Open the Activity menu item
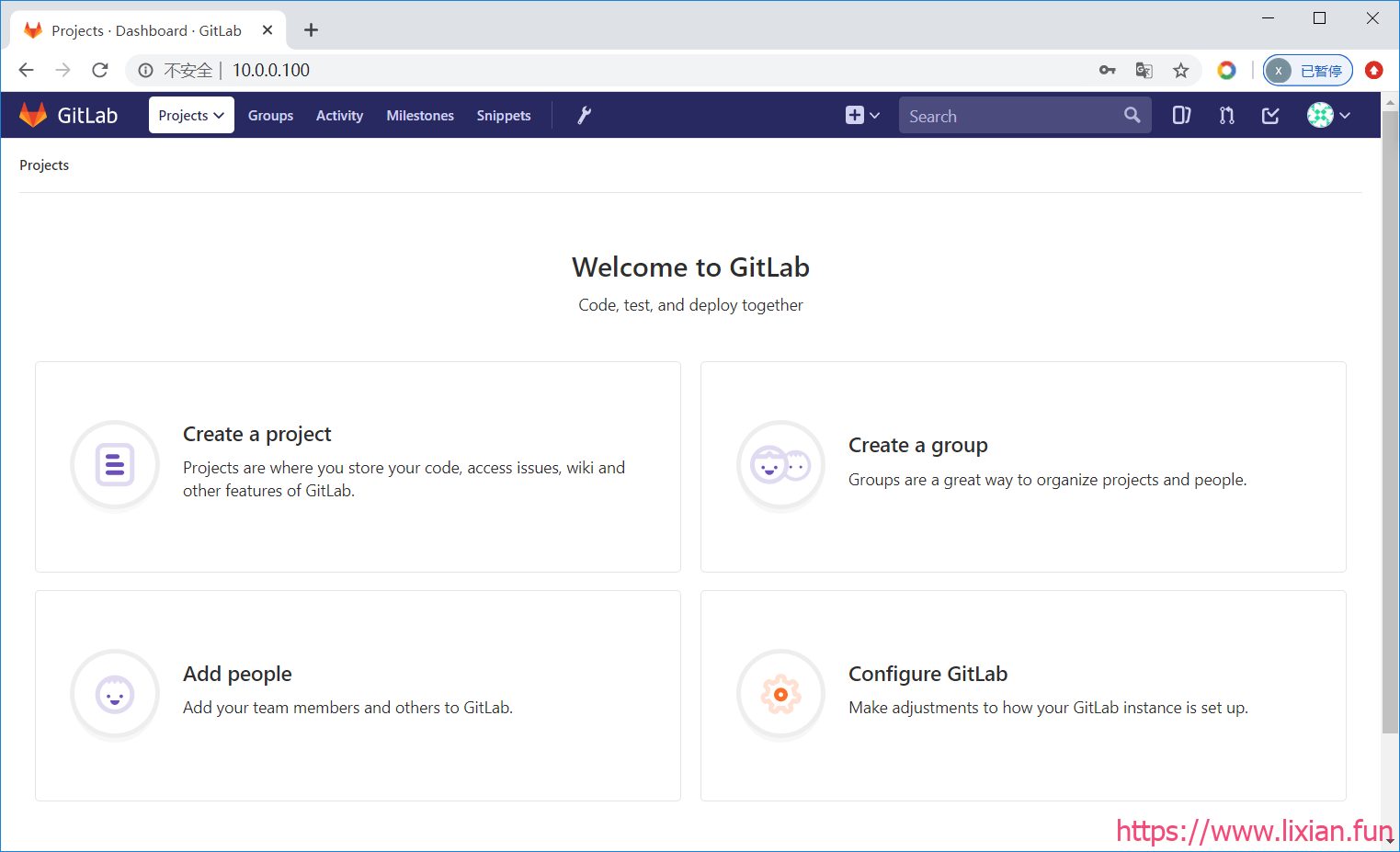The width and height of the screenshot is (1400, 852). [339, 115]
